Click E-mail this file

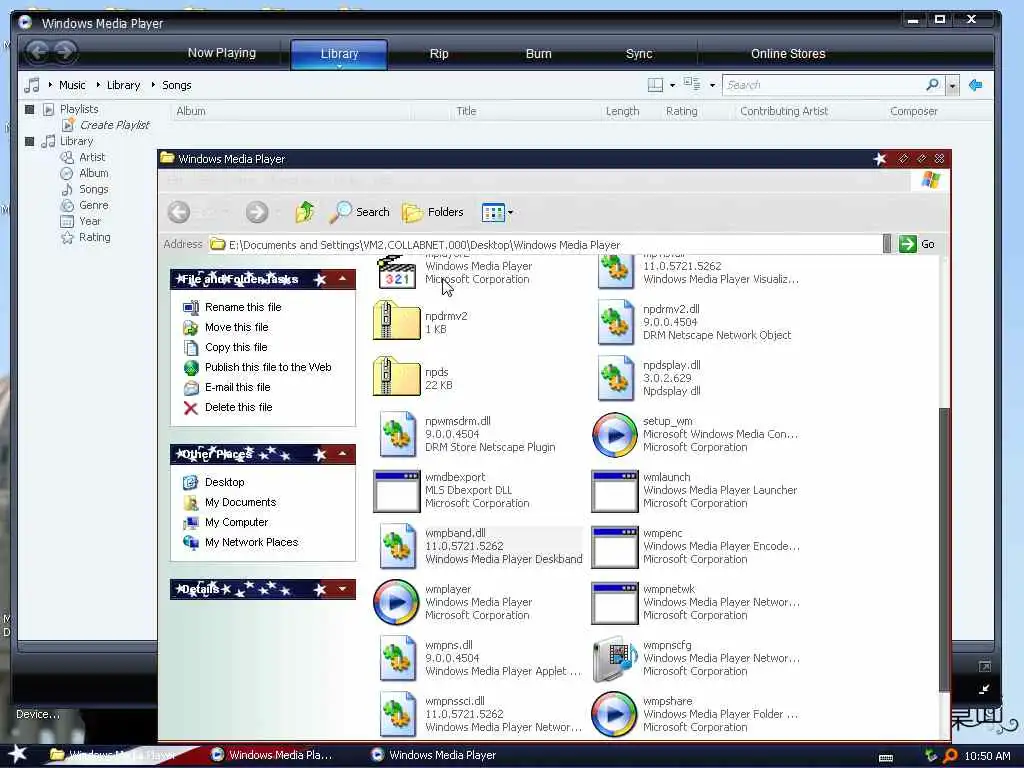point(237,387)
